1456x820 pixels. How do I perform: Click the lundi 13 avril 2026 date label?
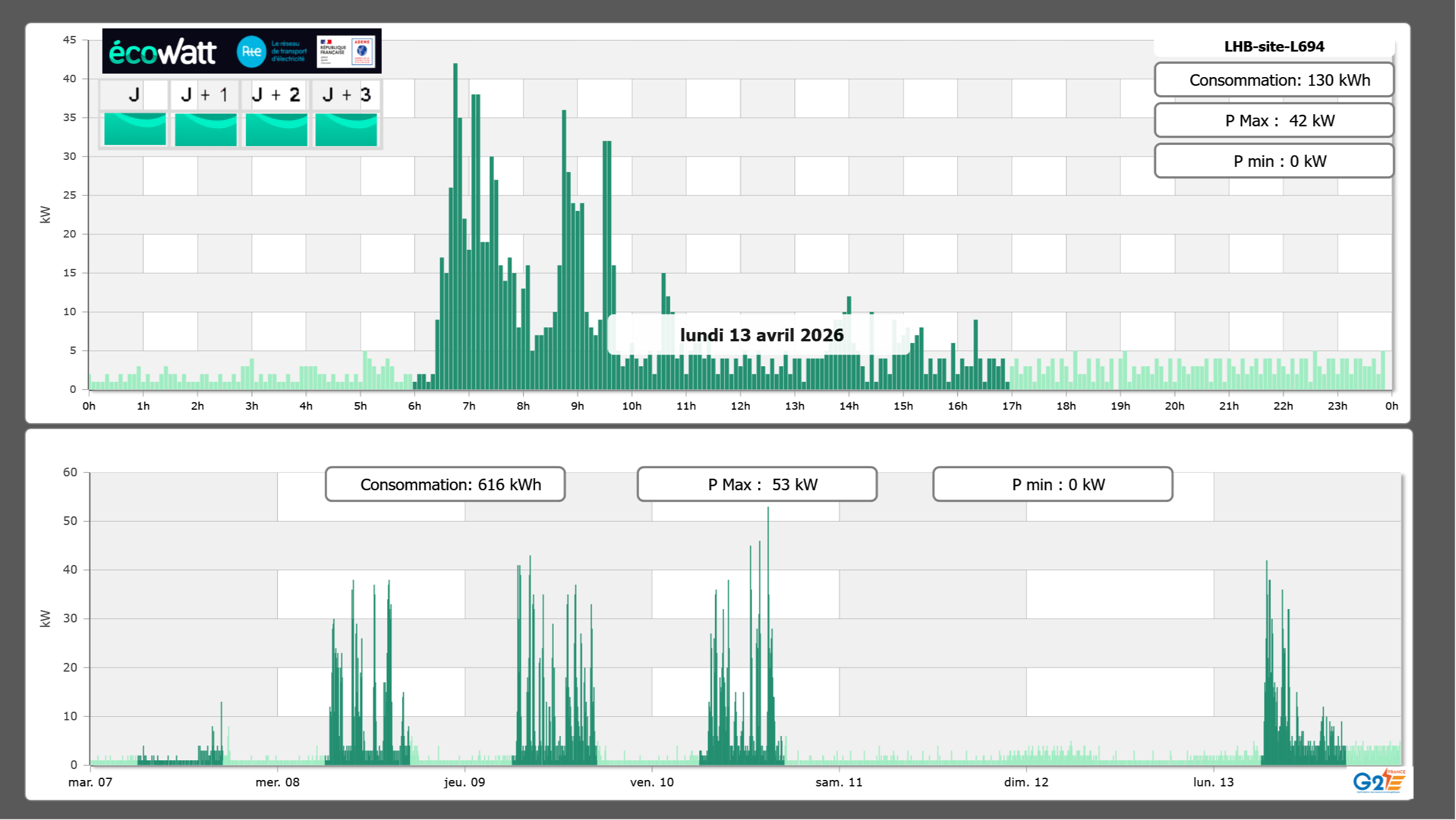coord(761,335)
